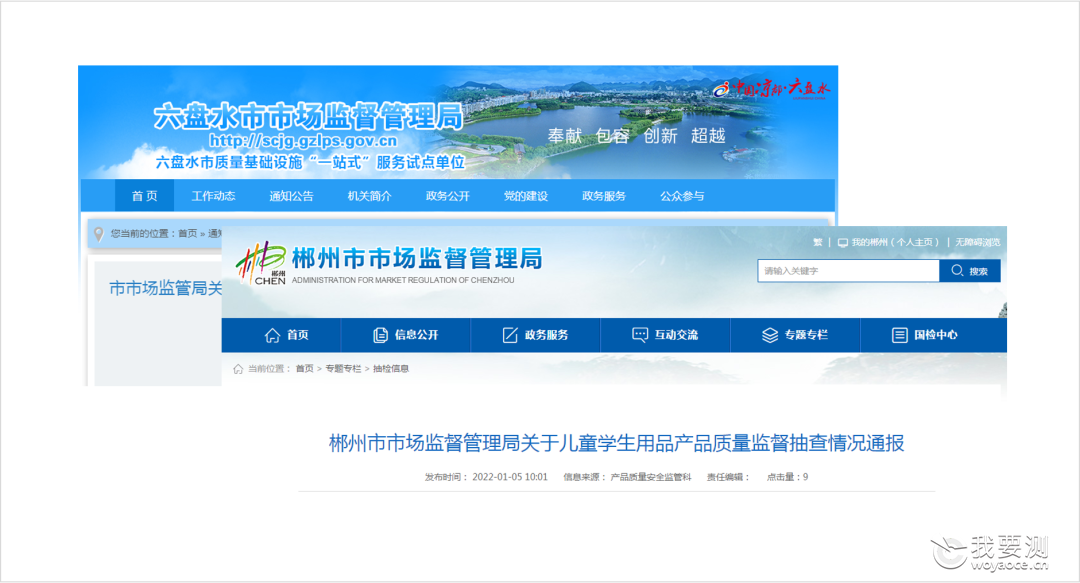Select 专题专栏 text in Chenzhou navigation

point(807,335)
